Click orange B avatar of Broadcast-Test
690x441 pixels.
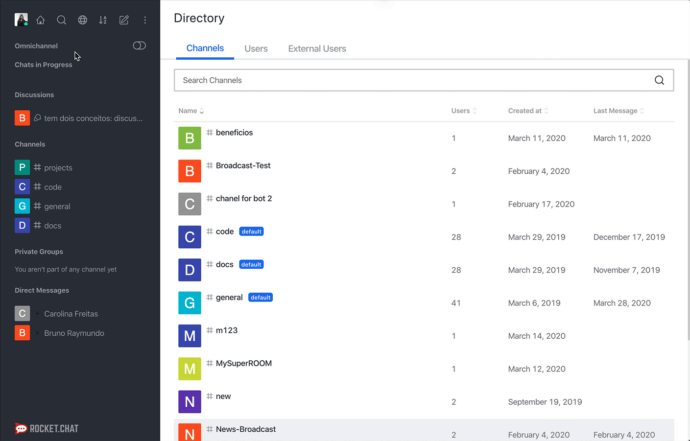[x=190, y=171]
